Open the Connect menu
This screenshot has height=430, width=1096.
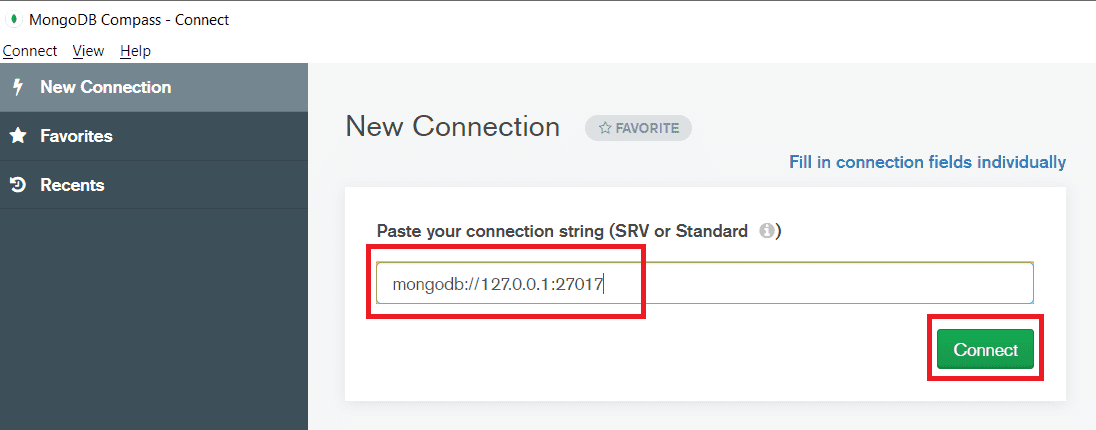(x=30, y=51)
